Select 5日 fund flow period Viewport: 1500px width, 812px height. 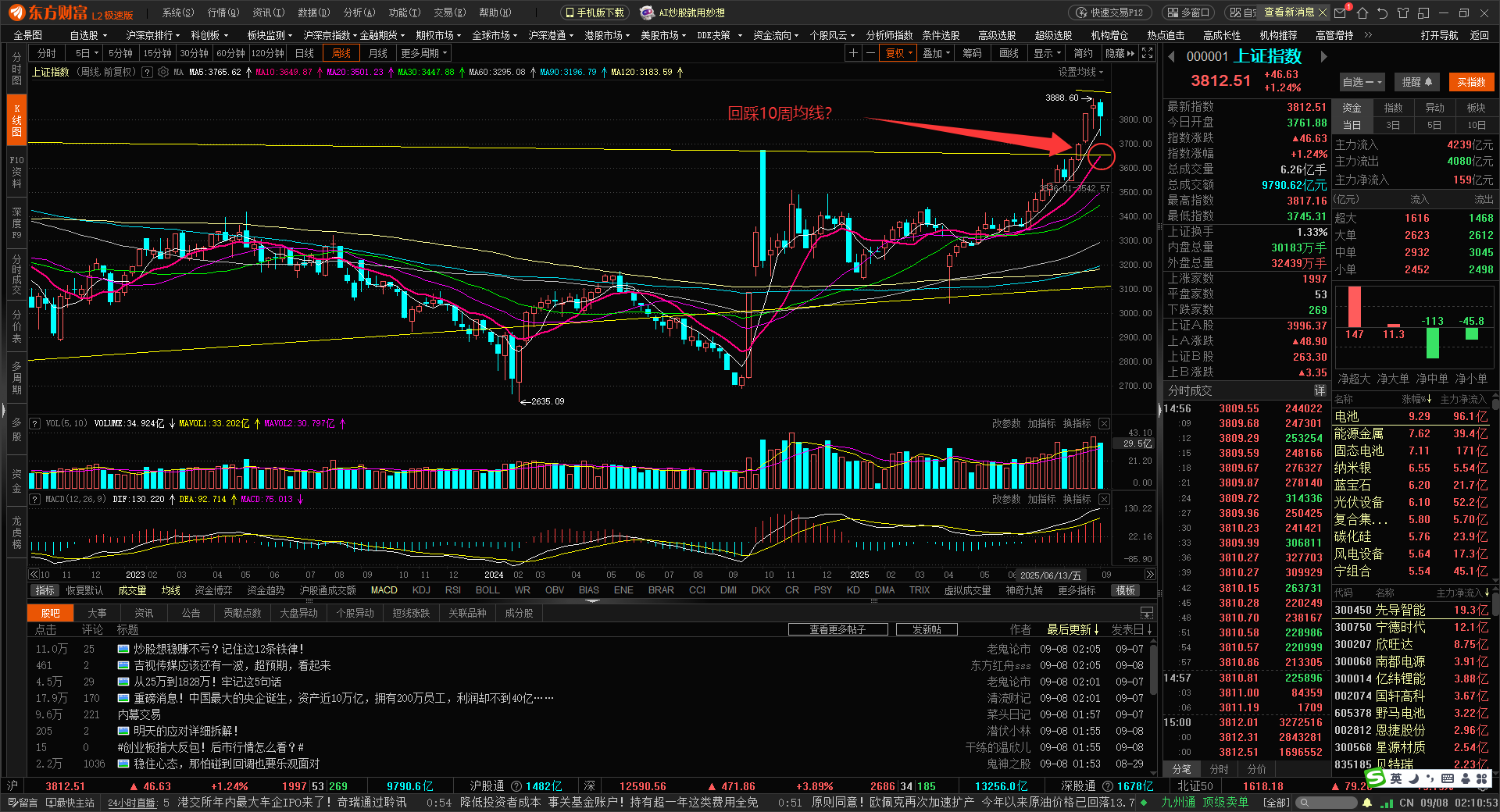click(x=1434, y=125)
